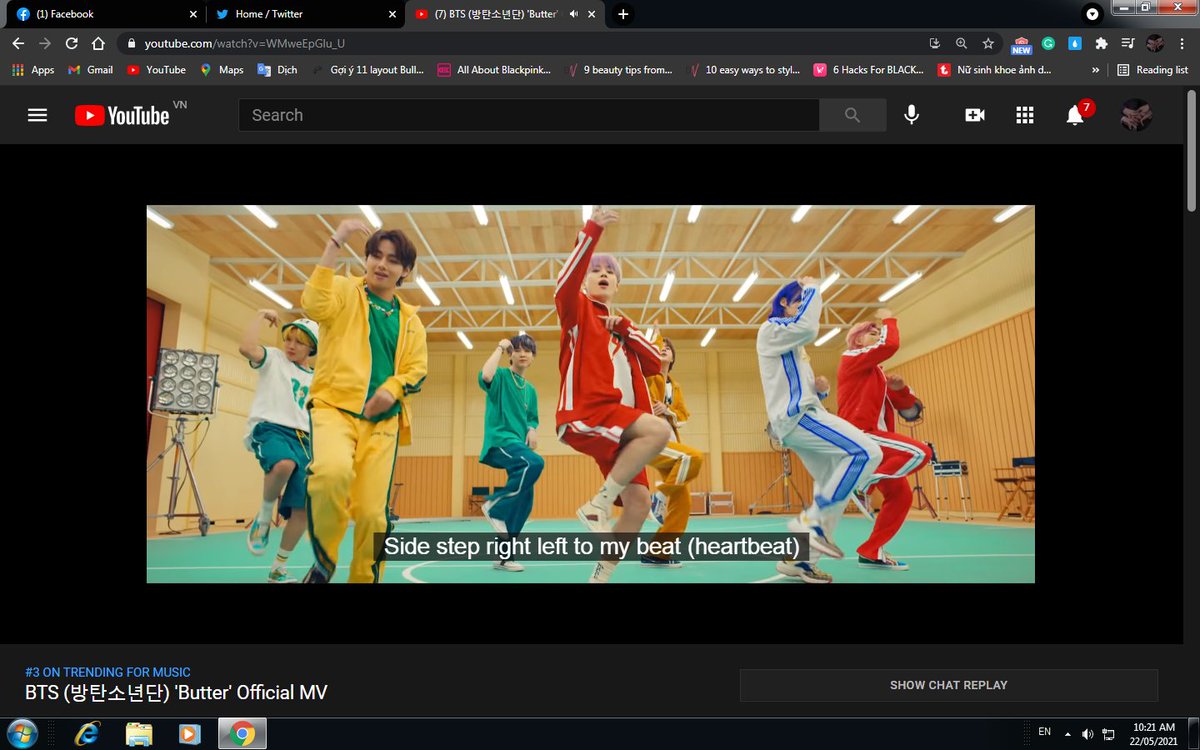Open the NEW badge extension icon
Image resolution: width=1200 pixels, height=750 pixels.
tap(1021, 44)
